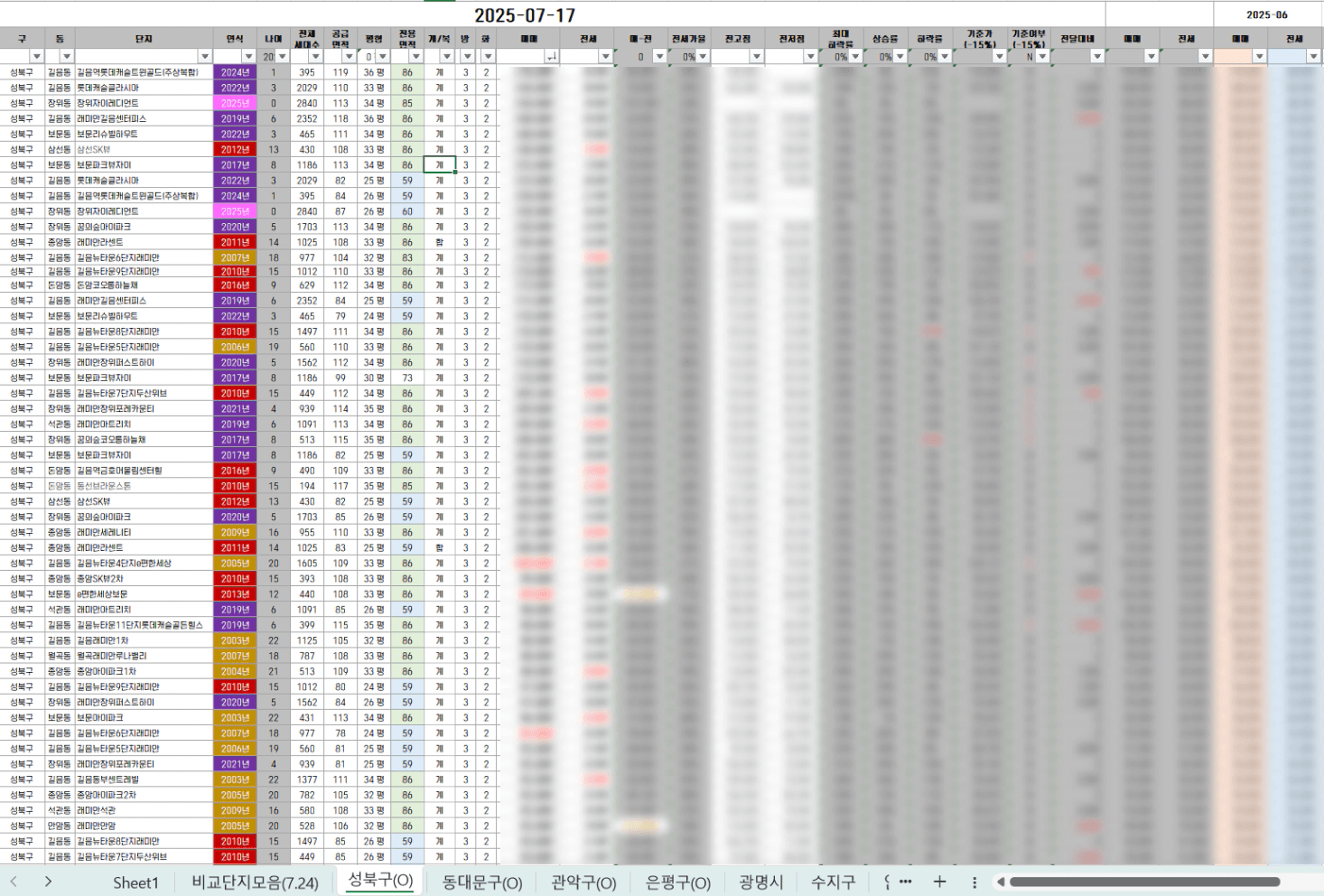
Task: Go to next sheet tabs with right arrow
Action: point(48,882)
